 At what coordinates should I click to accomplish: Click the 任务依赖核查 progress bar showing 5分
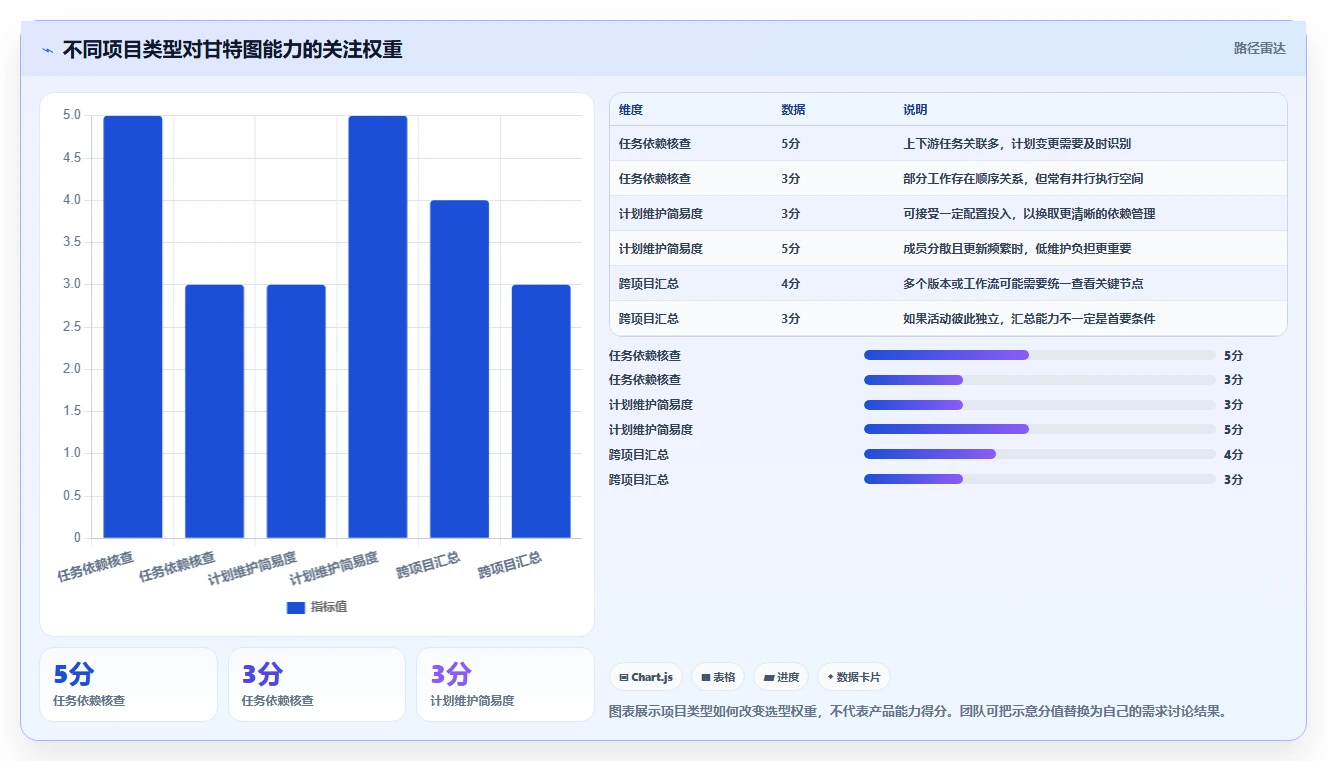coord(1040,355)
